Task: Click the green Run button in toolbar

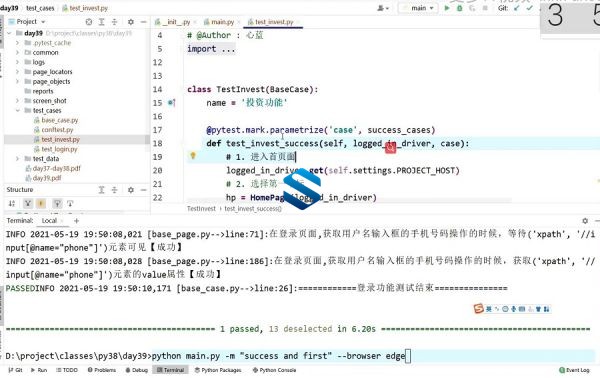Action: coord(447,8)
